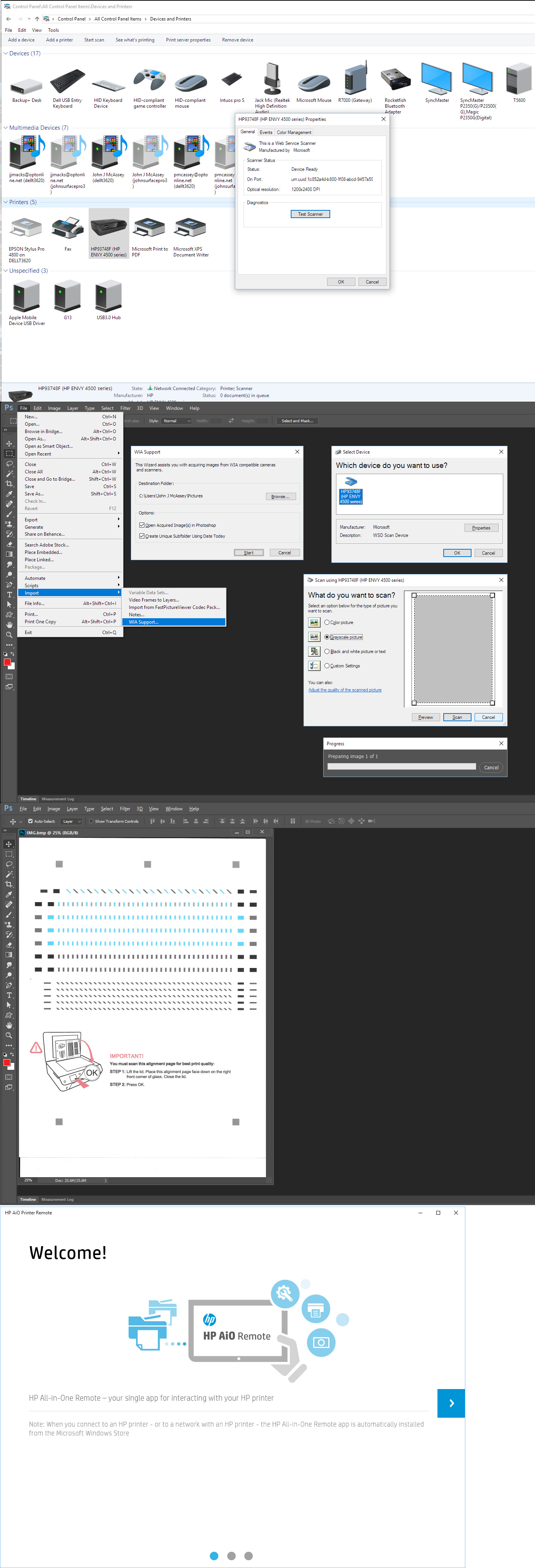Viewport: 535px width, 1568px height.
Task: Click the next arrow in HP AiO Remote
Action: point(451,1403)
